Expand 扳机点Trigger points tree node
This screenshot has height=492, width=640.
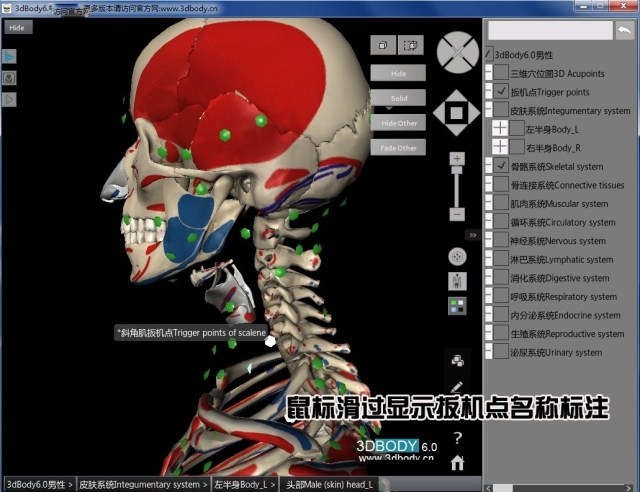pyautogui.click(x=489, y=91)
